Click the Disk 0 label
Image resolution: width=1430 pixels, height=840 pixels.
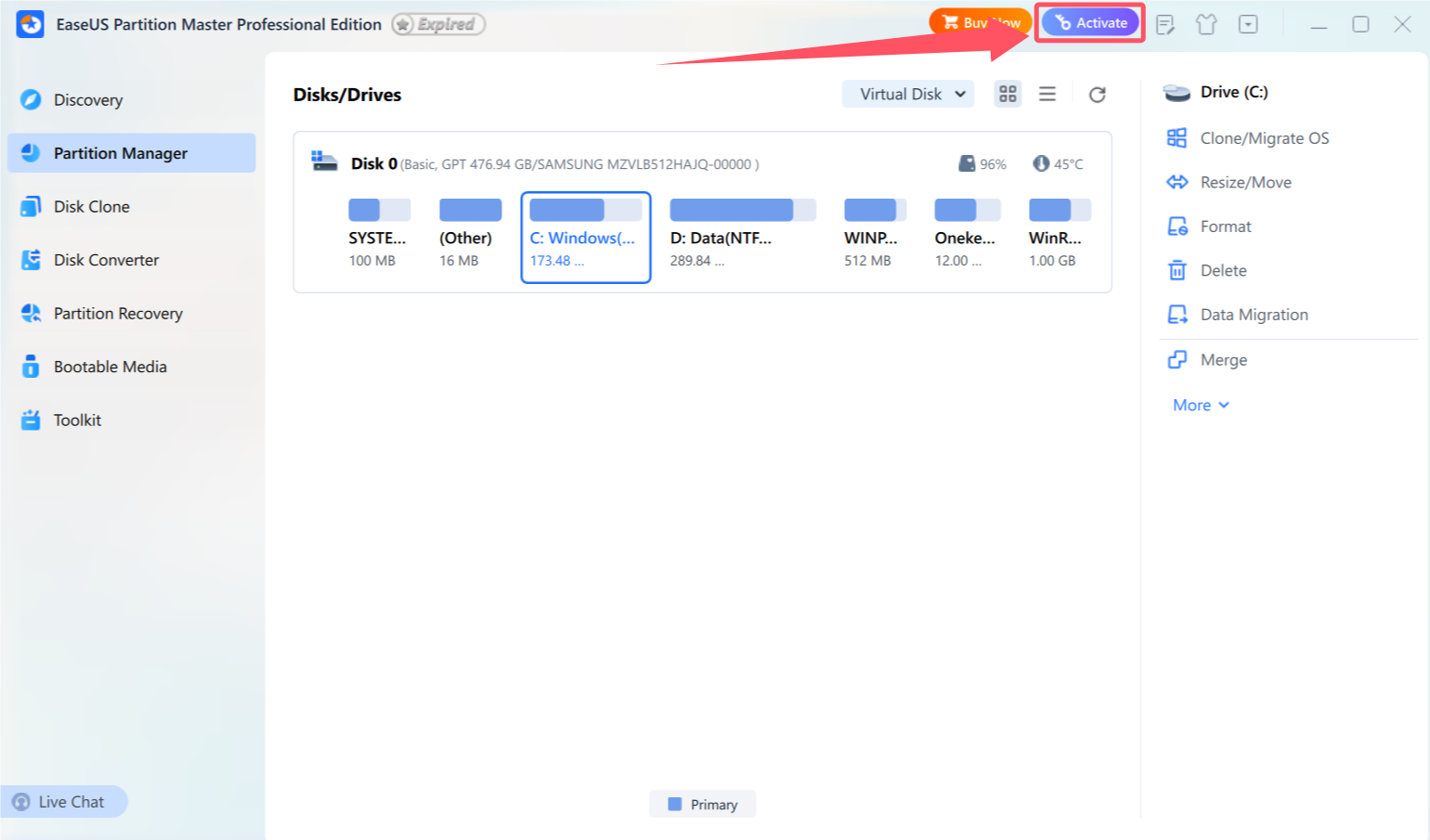click(374, 163)
